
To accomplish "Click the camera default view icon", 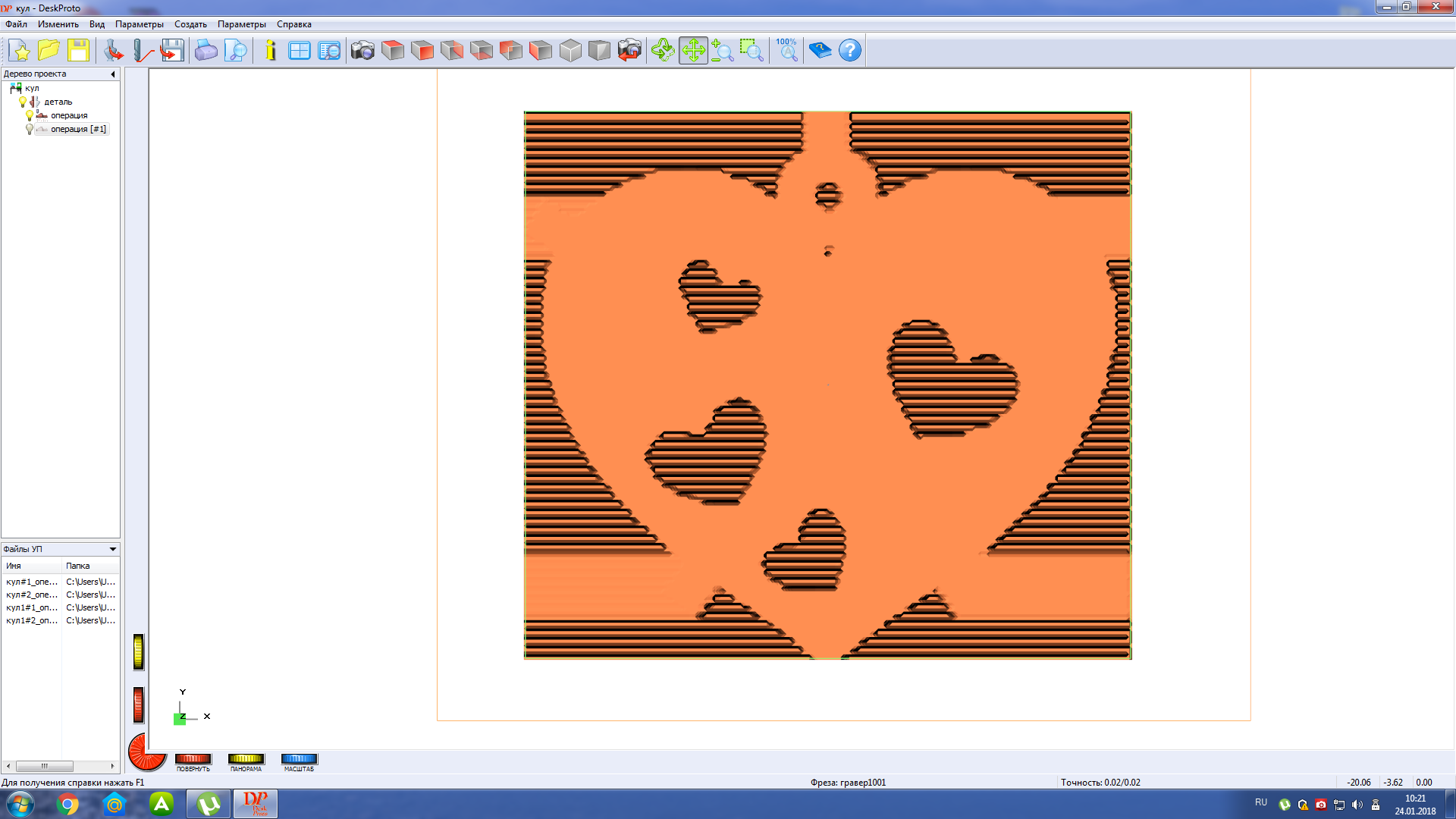I will pyautogui.click(x=362, y=51).
